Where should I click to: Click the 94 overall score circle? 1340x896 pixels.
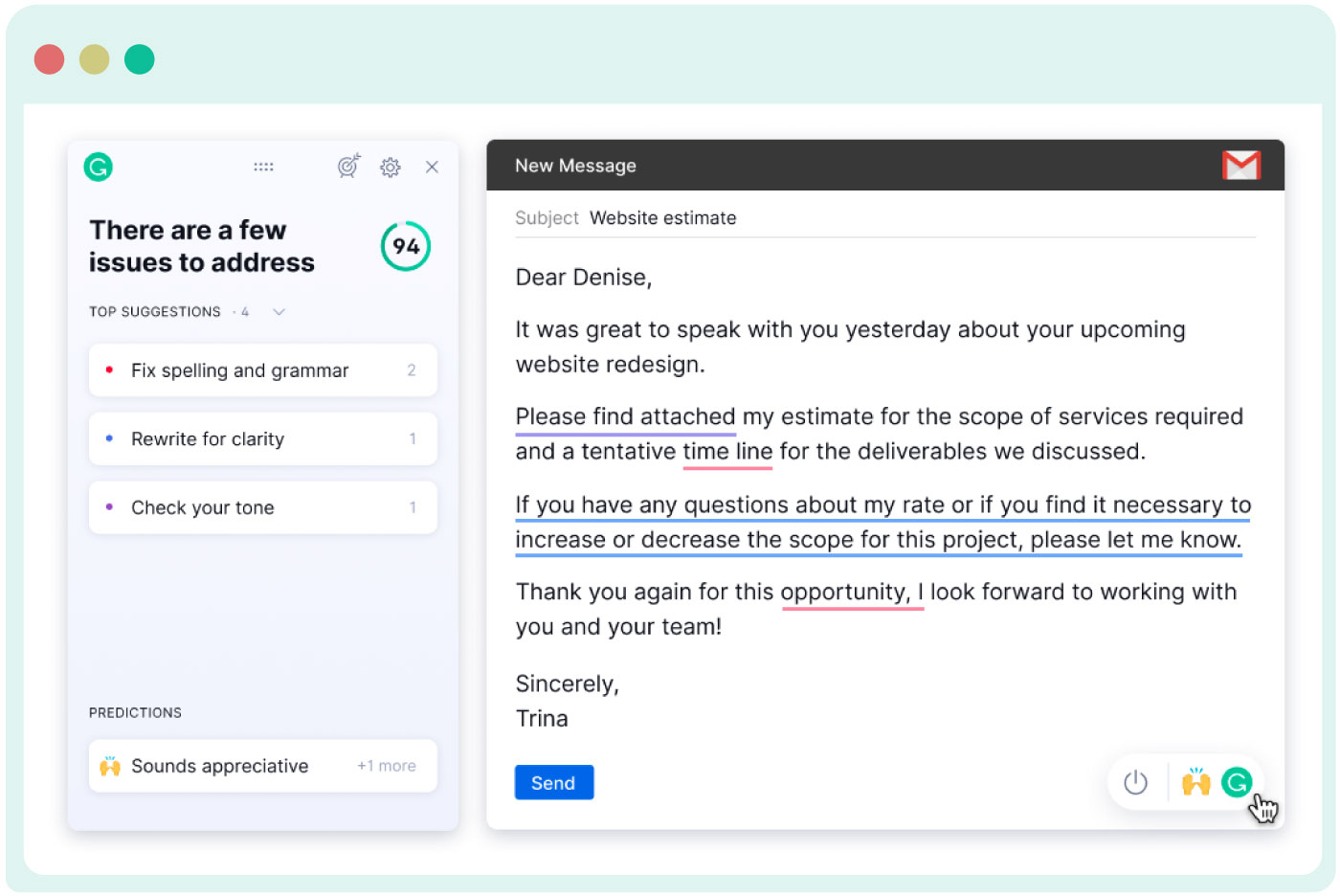pos(406,247)
